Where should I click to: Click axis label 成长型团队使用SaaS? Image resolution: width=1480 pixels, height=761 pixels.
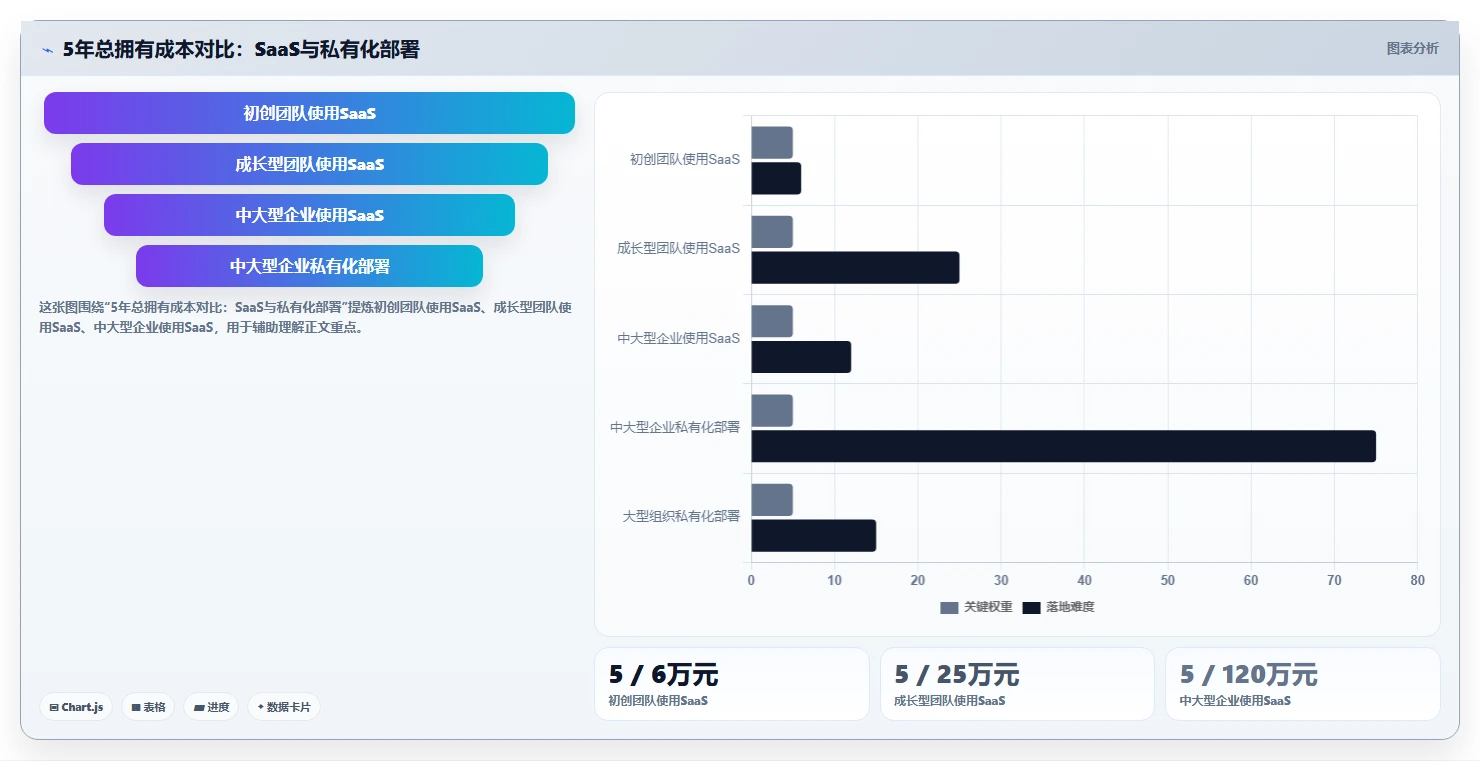click(679, 248)
